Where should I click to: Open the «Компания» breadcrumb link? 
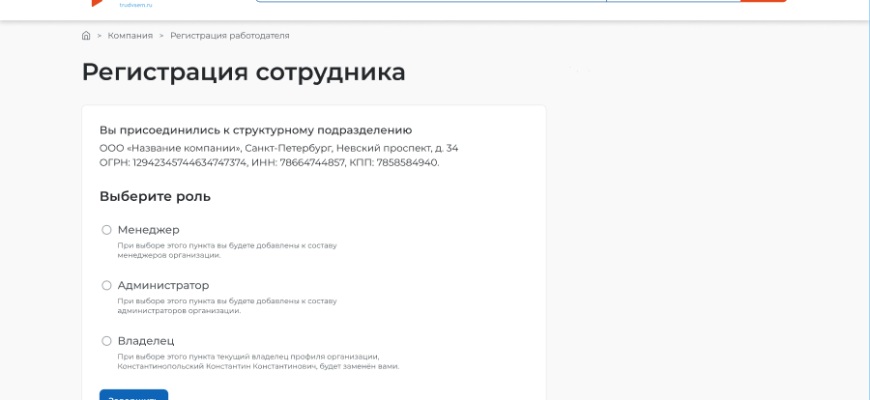point(130,36)
